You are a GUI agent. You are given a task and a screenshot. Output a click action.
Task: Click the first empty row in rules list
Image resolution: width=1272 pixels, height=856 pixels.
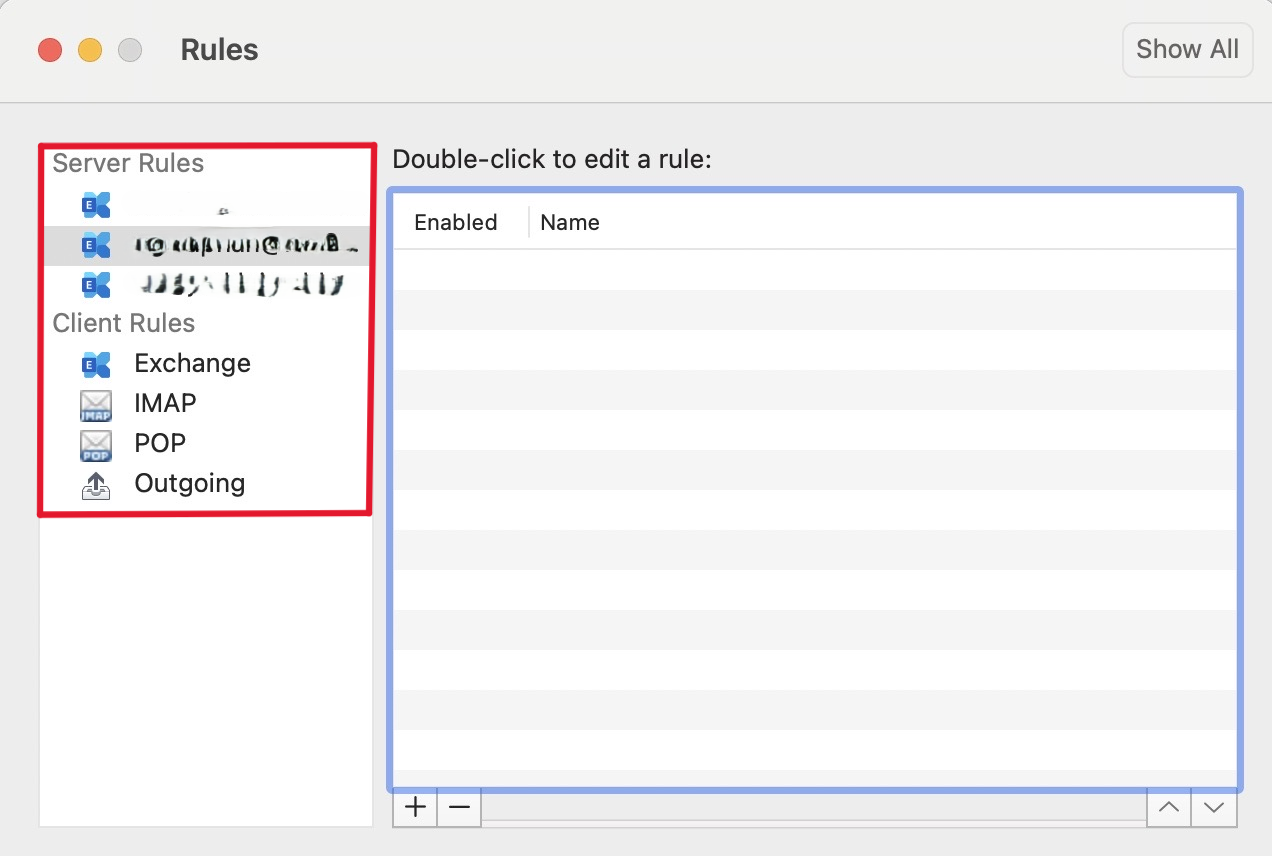click(815, 270)
